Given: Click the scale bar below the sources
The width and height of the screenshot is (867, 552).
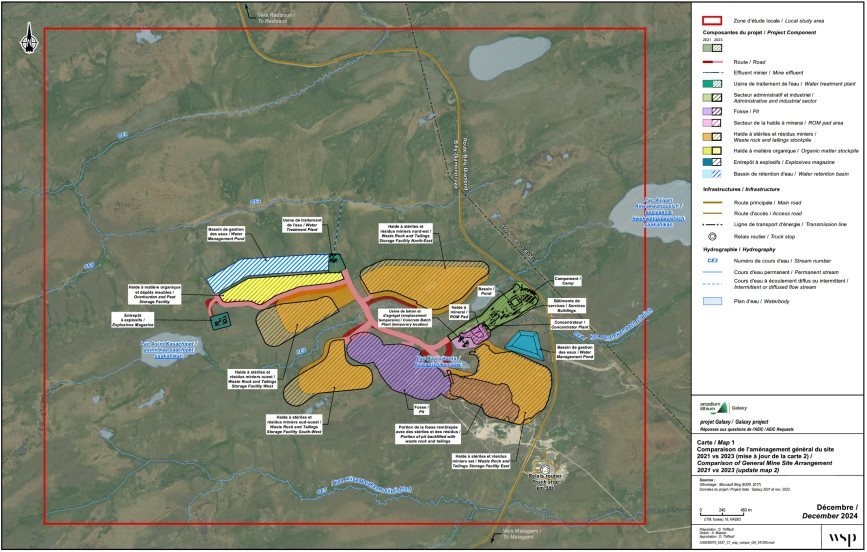Looking at the screenshot, I should click(723, 515).
